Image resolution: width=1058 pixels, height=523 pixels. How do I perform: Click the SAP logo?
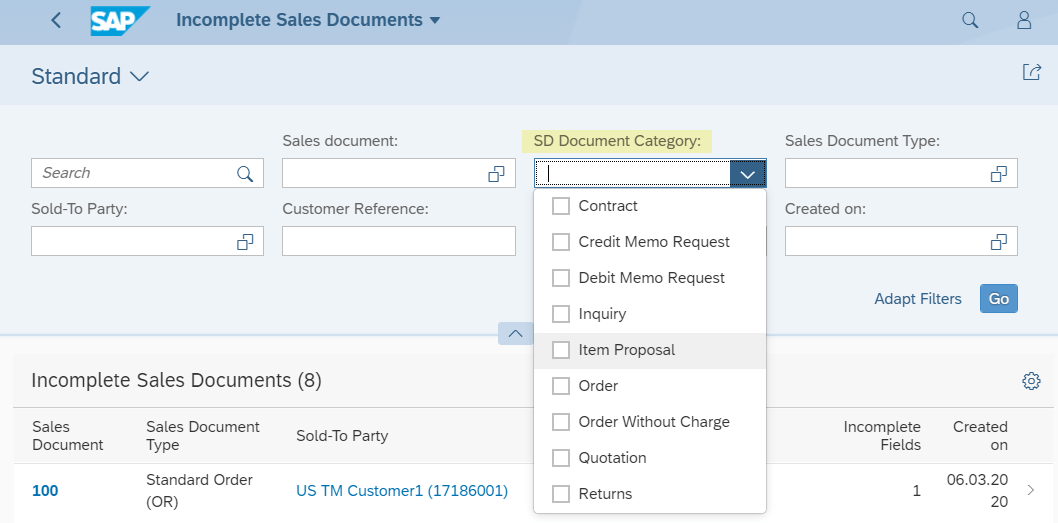[119, 20]
